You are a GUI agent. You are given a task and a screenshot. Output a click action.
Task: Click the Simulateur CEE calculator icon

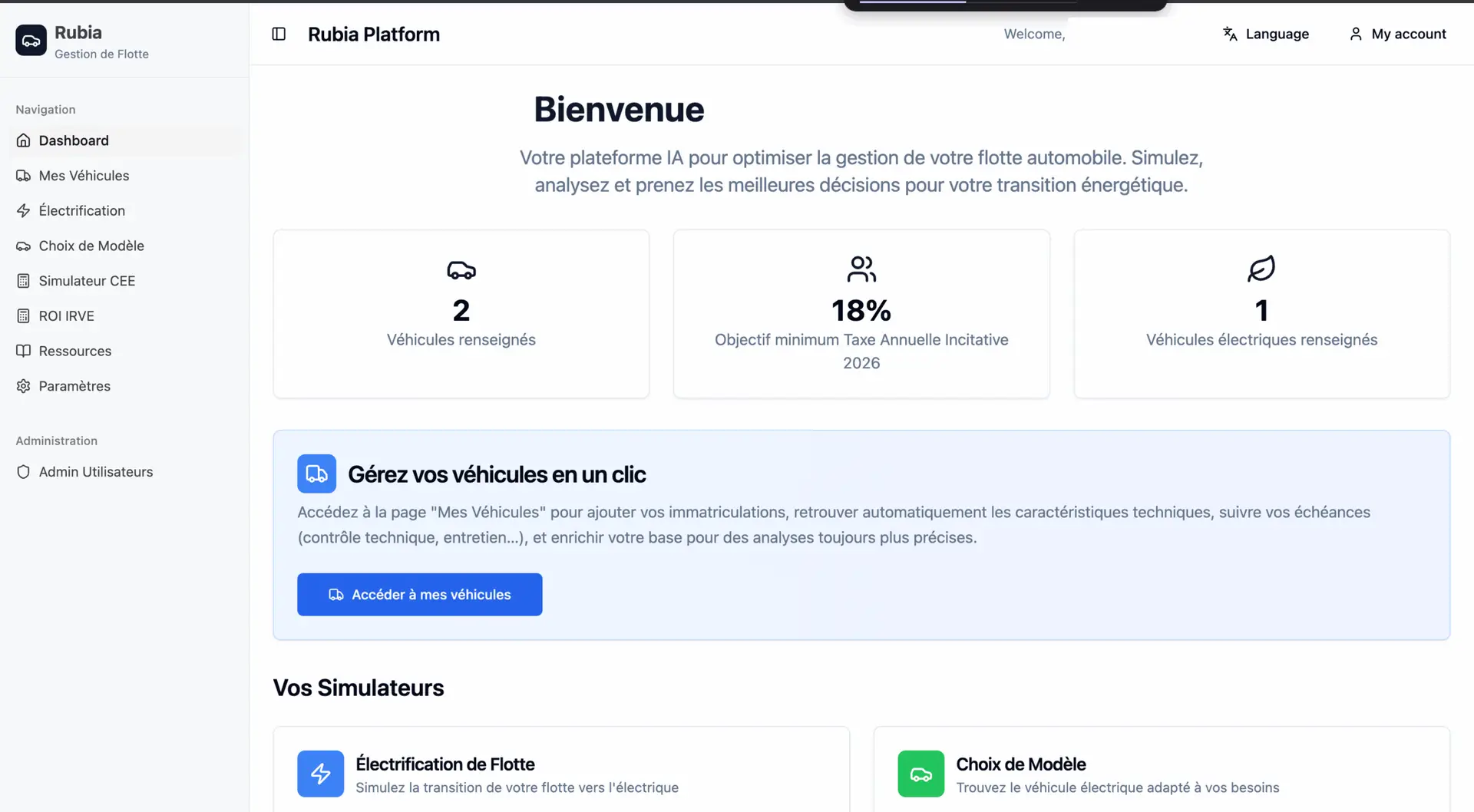(x=24, y=281)
